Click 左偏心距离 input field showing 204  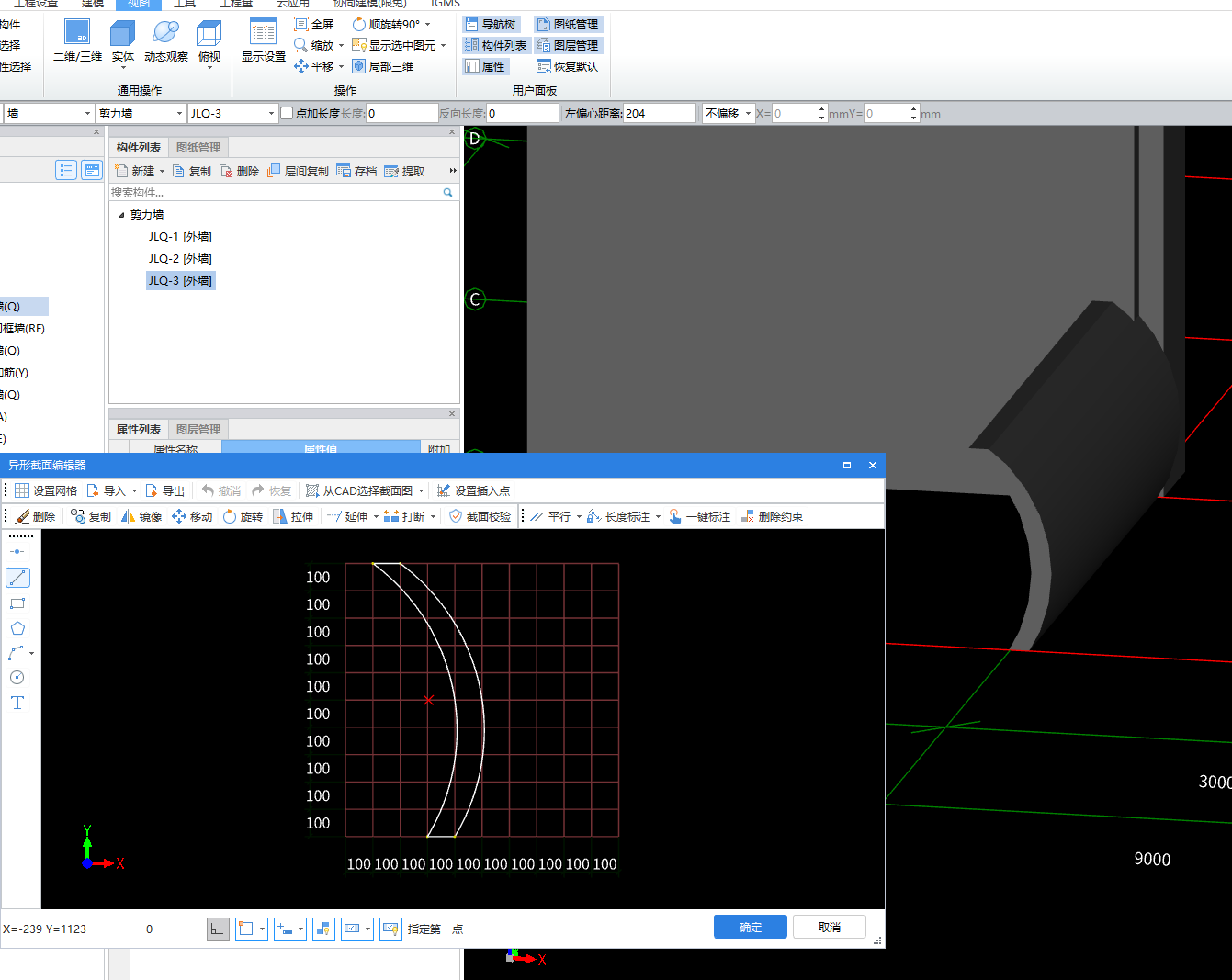pos(659,113)
